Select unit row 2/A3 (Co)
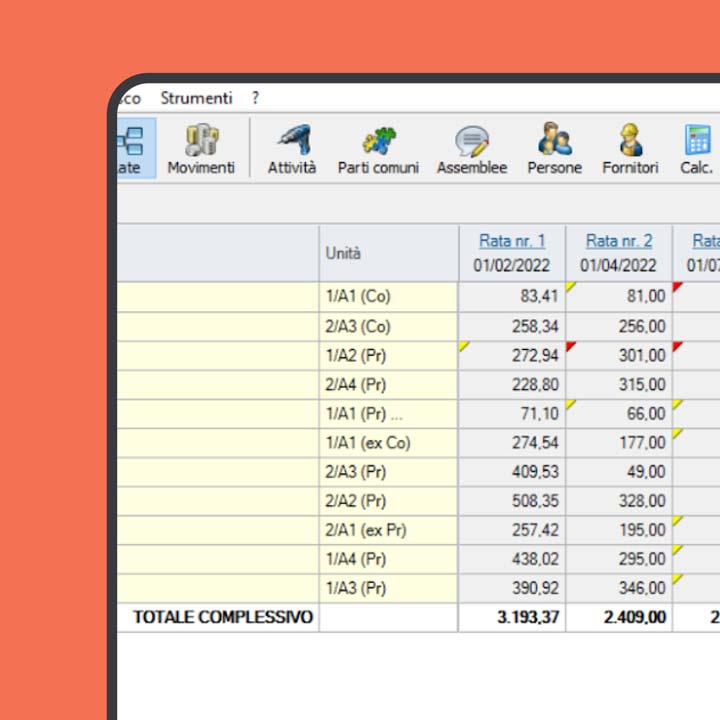This screenshot has width=720, height=720. coord(388,326)
